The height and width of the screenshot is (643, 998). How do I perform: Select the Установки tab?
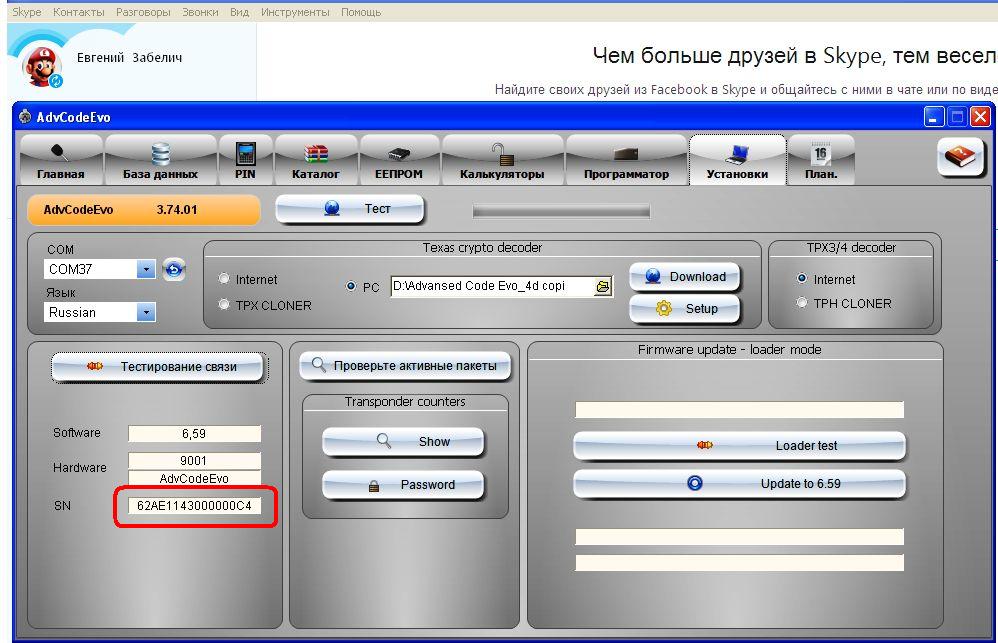click(737, 160)
